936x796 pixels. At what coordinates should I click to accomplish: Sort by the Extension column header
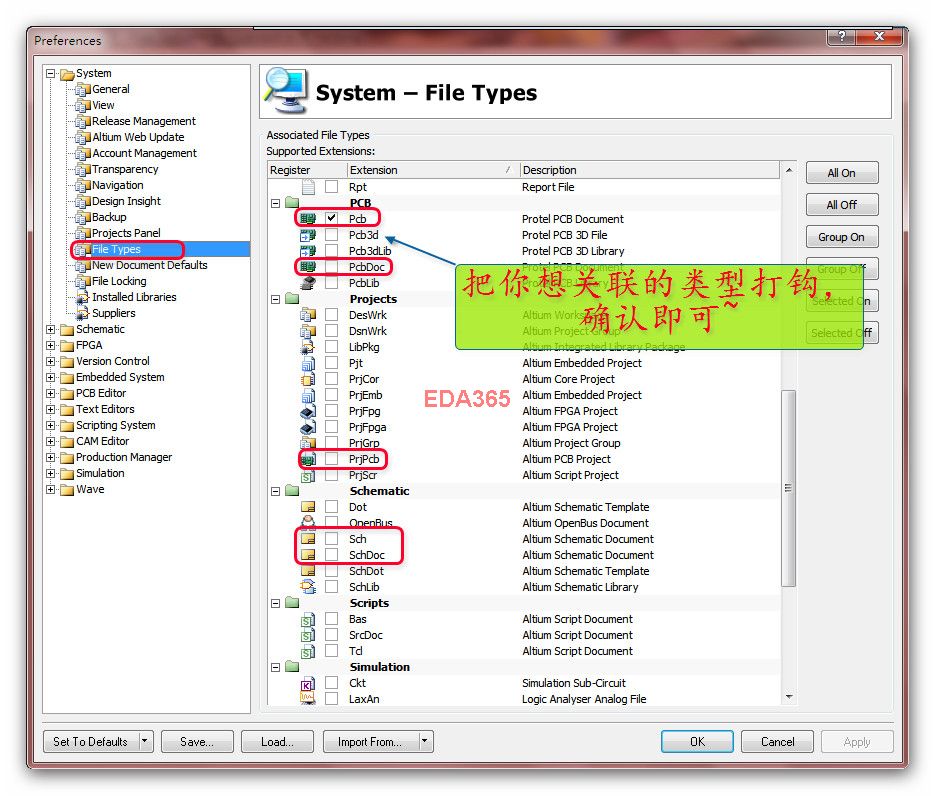pos(433,170)
